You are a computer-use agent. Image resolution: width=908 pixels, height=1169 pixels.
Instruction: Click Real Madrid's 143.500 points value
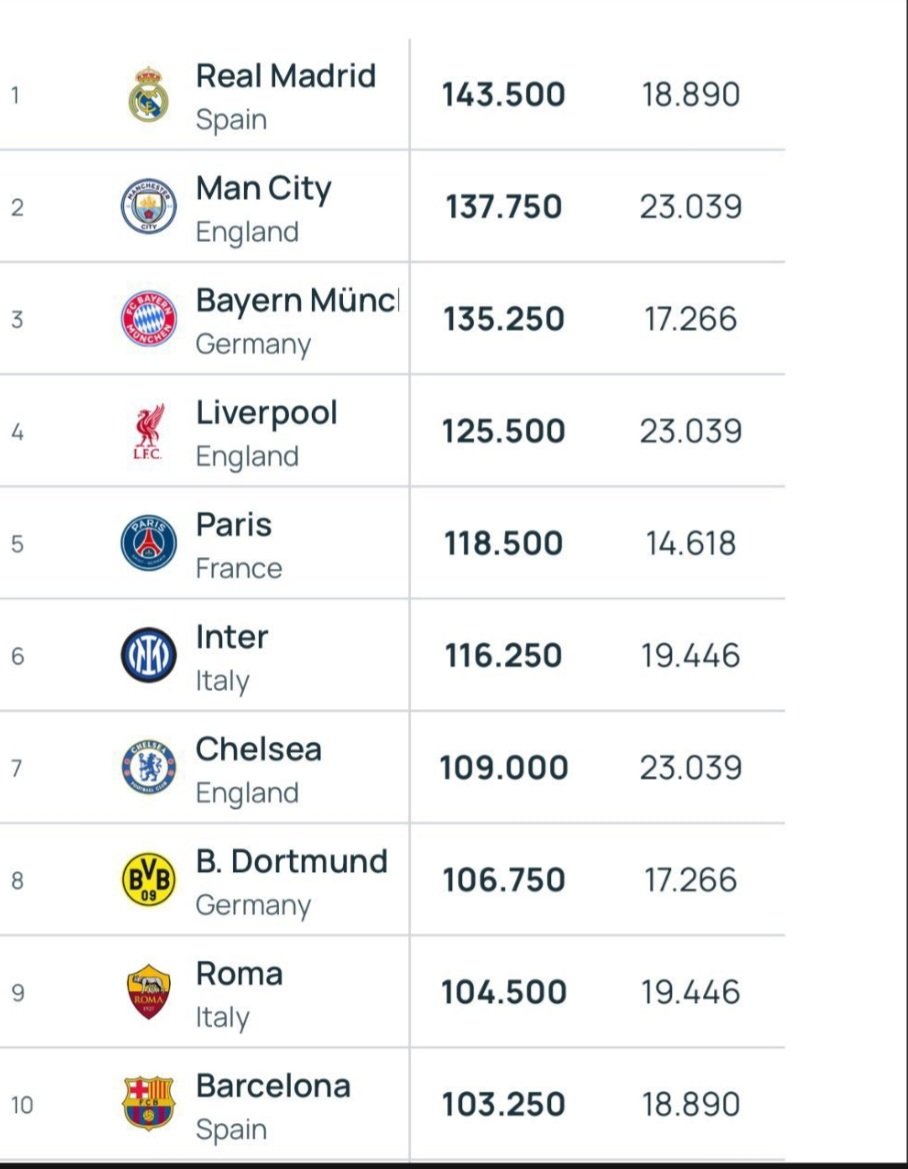pos(503,95)
